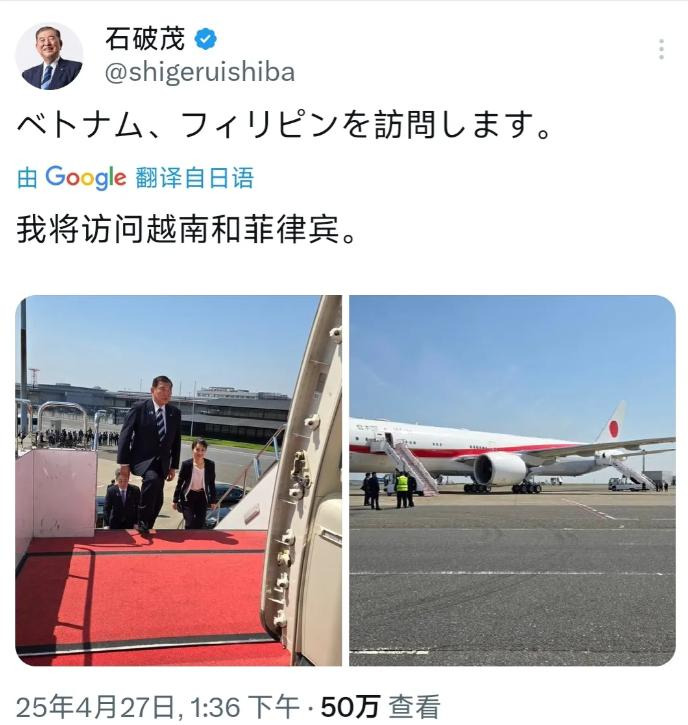This screenshot has width=688, height=725.
Task: Click the worker in yellow safety vest
Action: [402, 489]
